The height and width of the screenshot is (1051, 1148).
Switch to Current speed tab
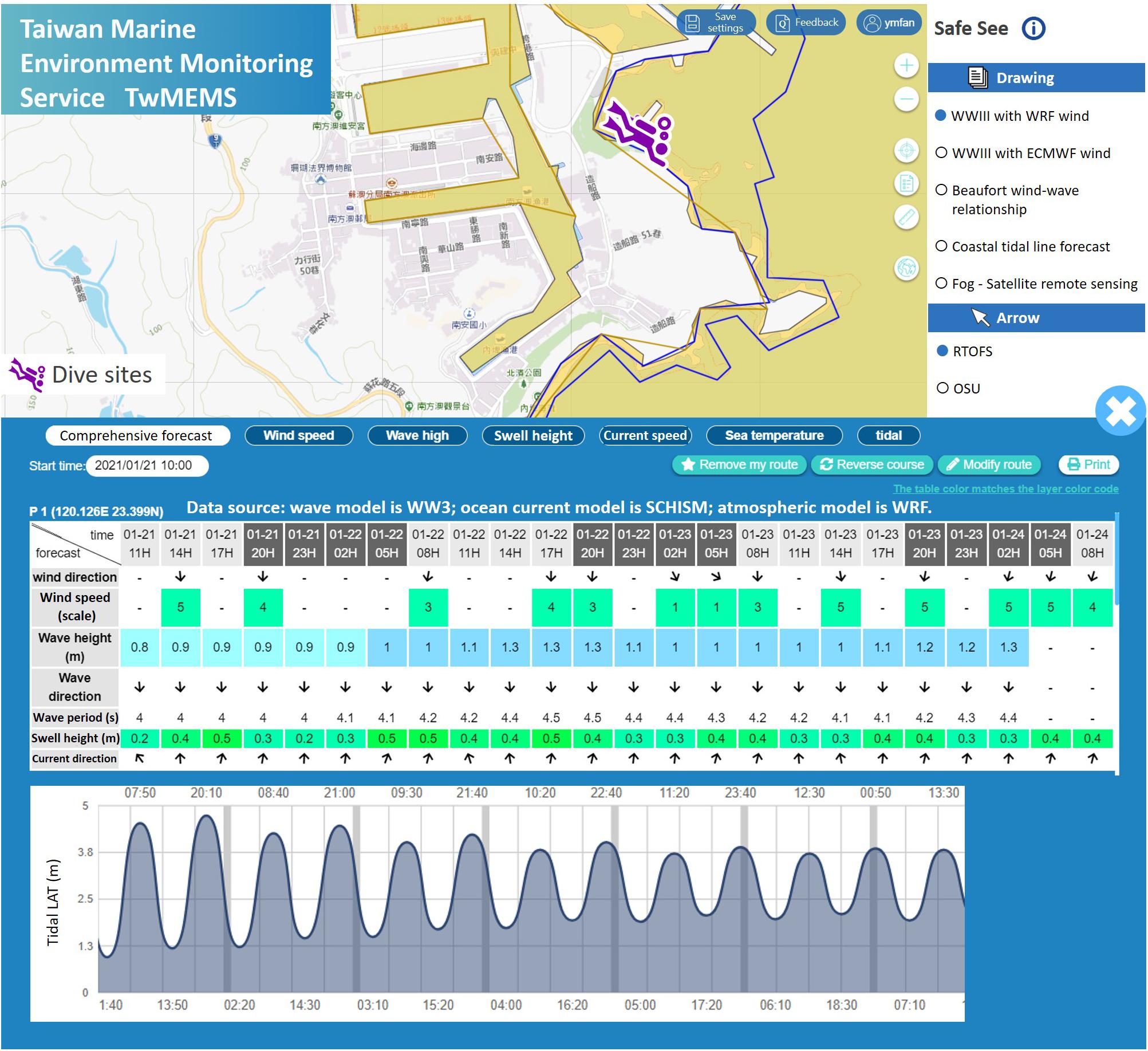pos(645,435)
